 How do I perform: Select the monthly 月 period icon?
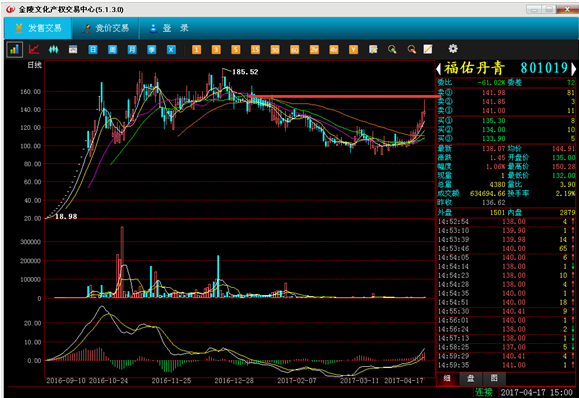(x=132, y=49)
